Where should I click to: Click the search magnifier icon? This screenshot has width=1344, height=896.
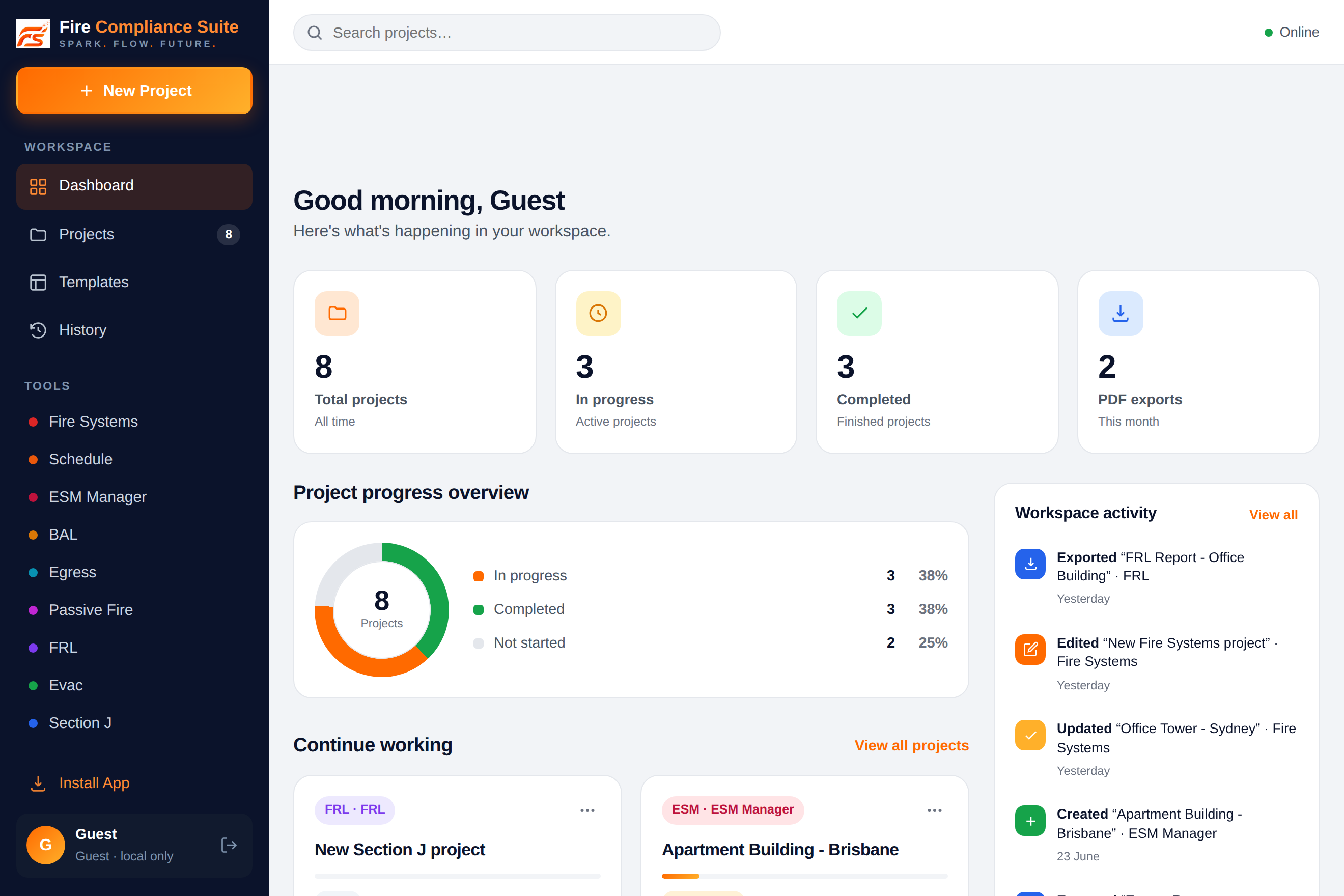(315, 33)
